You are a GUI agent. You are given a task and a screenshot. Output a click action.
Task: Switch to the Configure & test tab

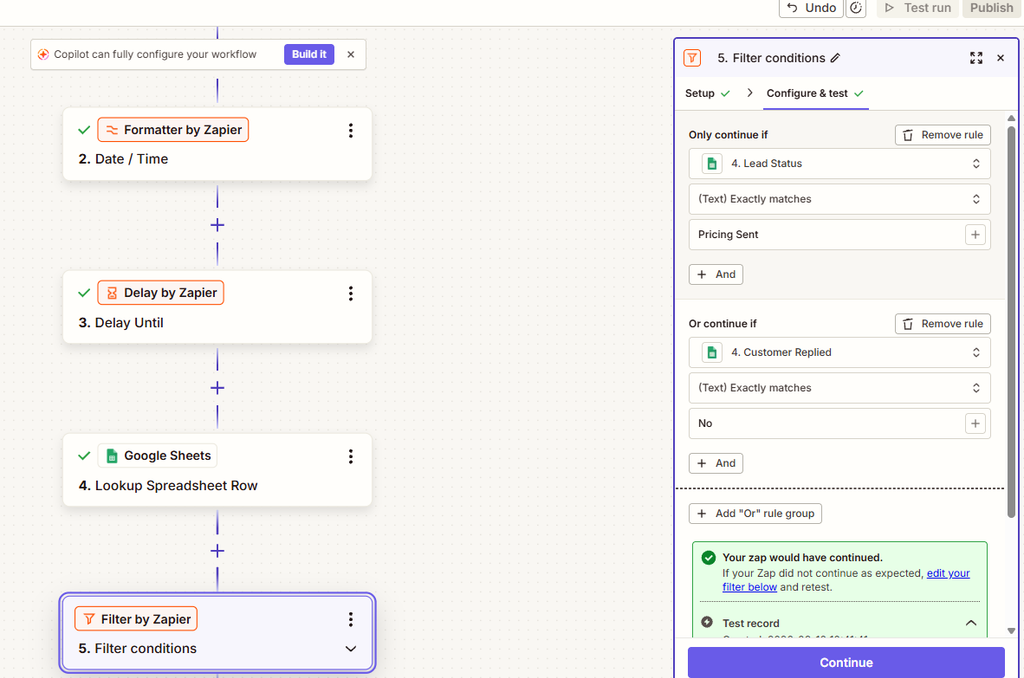coord(815,93)
